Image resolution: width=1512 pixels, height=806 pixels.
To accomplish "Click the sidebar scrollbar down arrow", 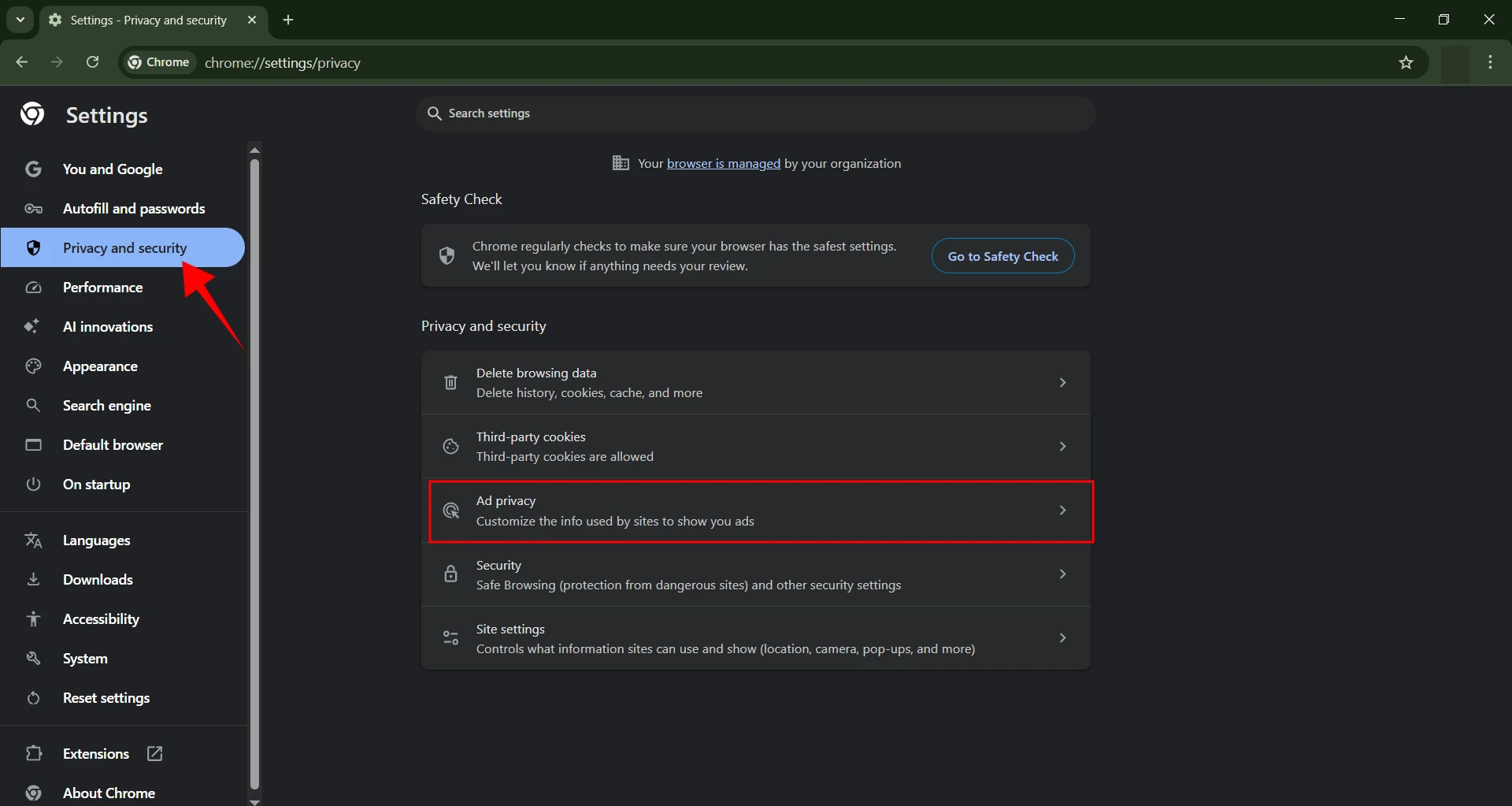I will pyautogui.click(x=254, y=801).
